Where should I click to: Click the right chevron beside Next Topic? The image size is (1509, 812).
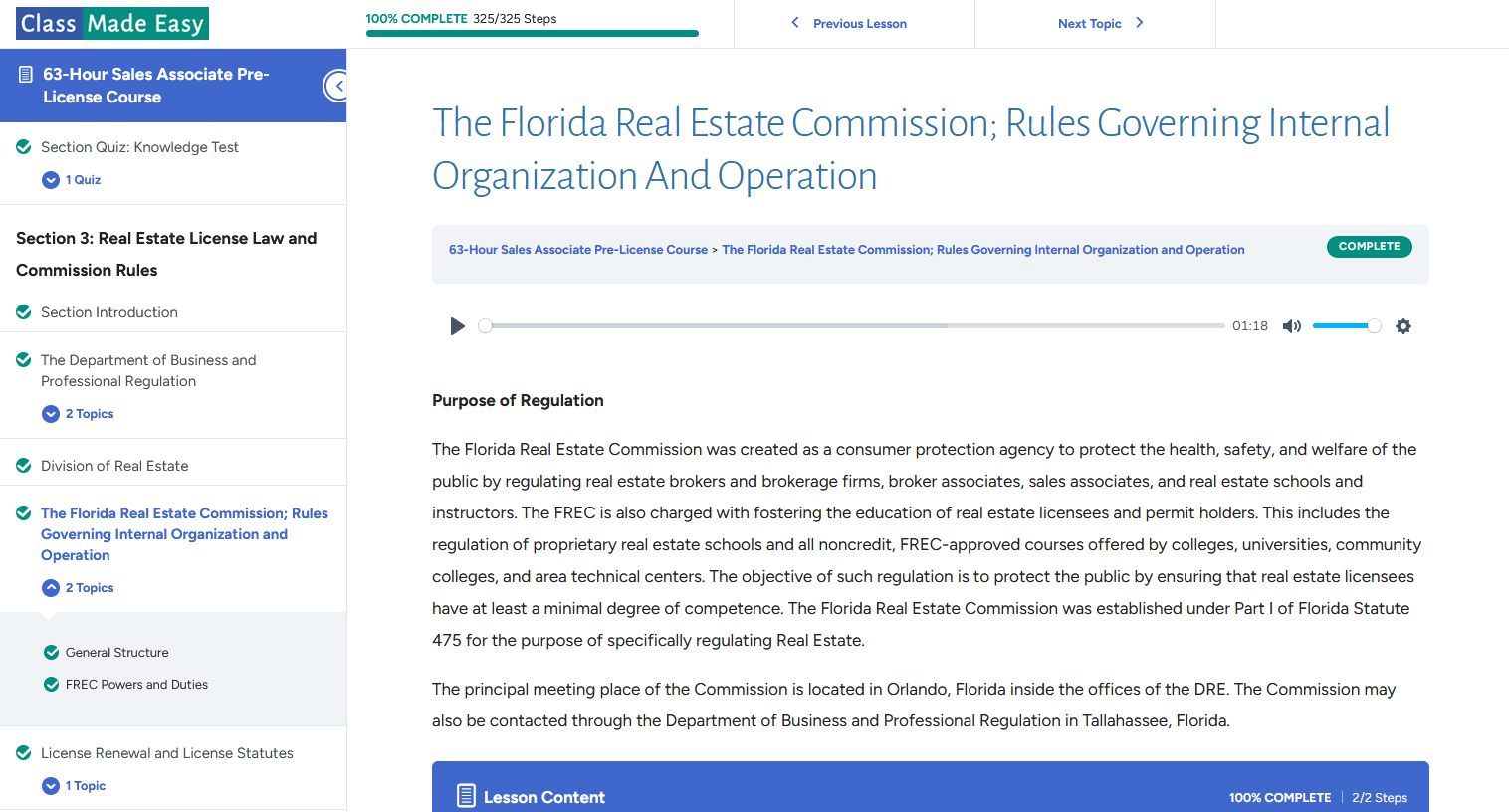pos(1140,23)
